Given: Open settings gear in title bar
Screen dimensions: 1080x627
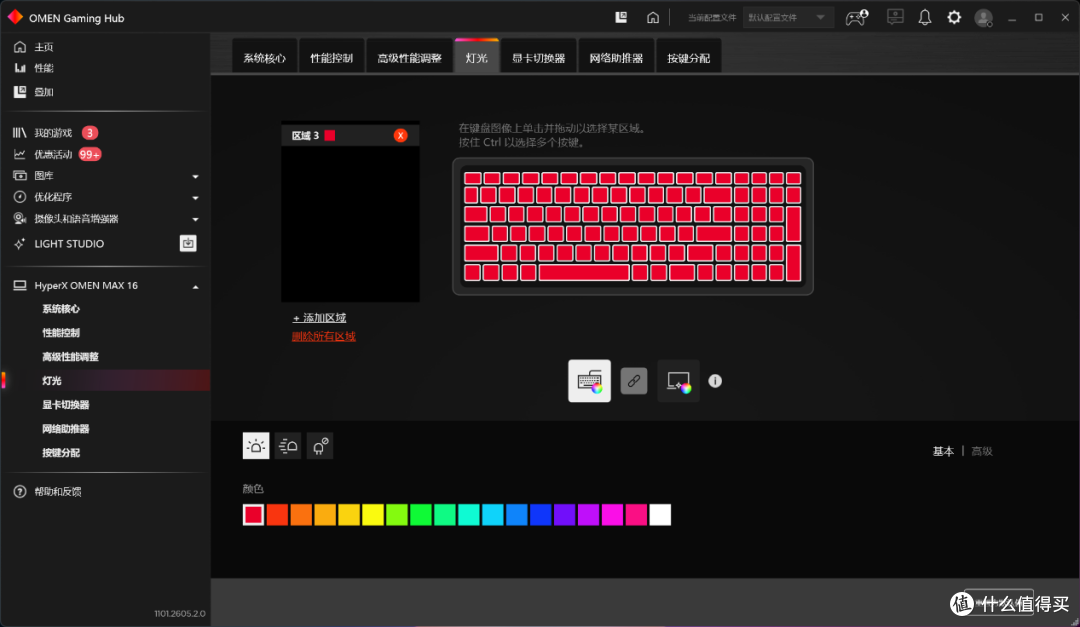Looking at the screenshot, I should tap(954, 18).
